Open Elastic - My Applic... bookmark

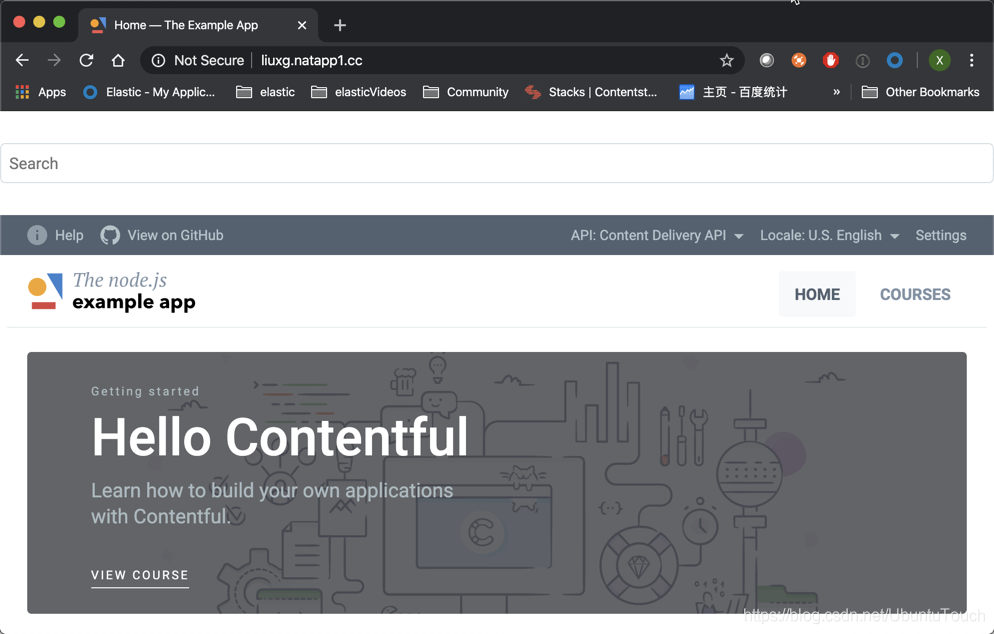coord(149,92)
